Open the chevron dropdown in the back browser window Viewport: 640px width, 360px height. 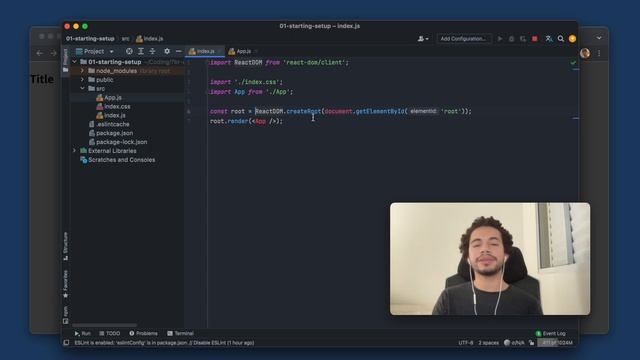click(599, 38)
